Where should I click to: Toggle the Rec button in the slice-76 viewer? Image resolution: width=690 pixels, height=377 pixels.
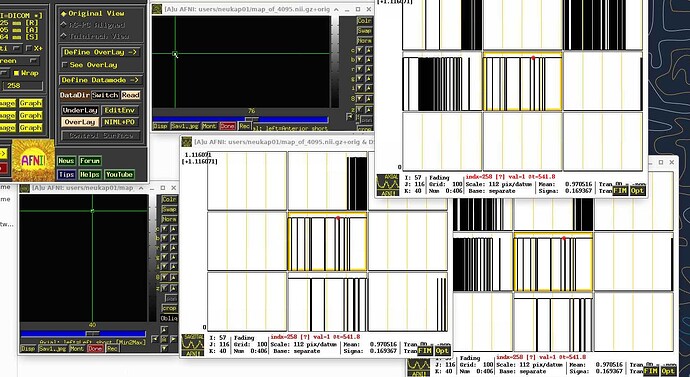point(244,126)
